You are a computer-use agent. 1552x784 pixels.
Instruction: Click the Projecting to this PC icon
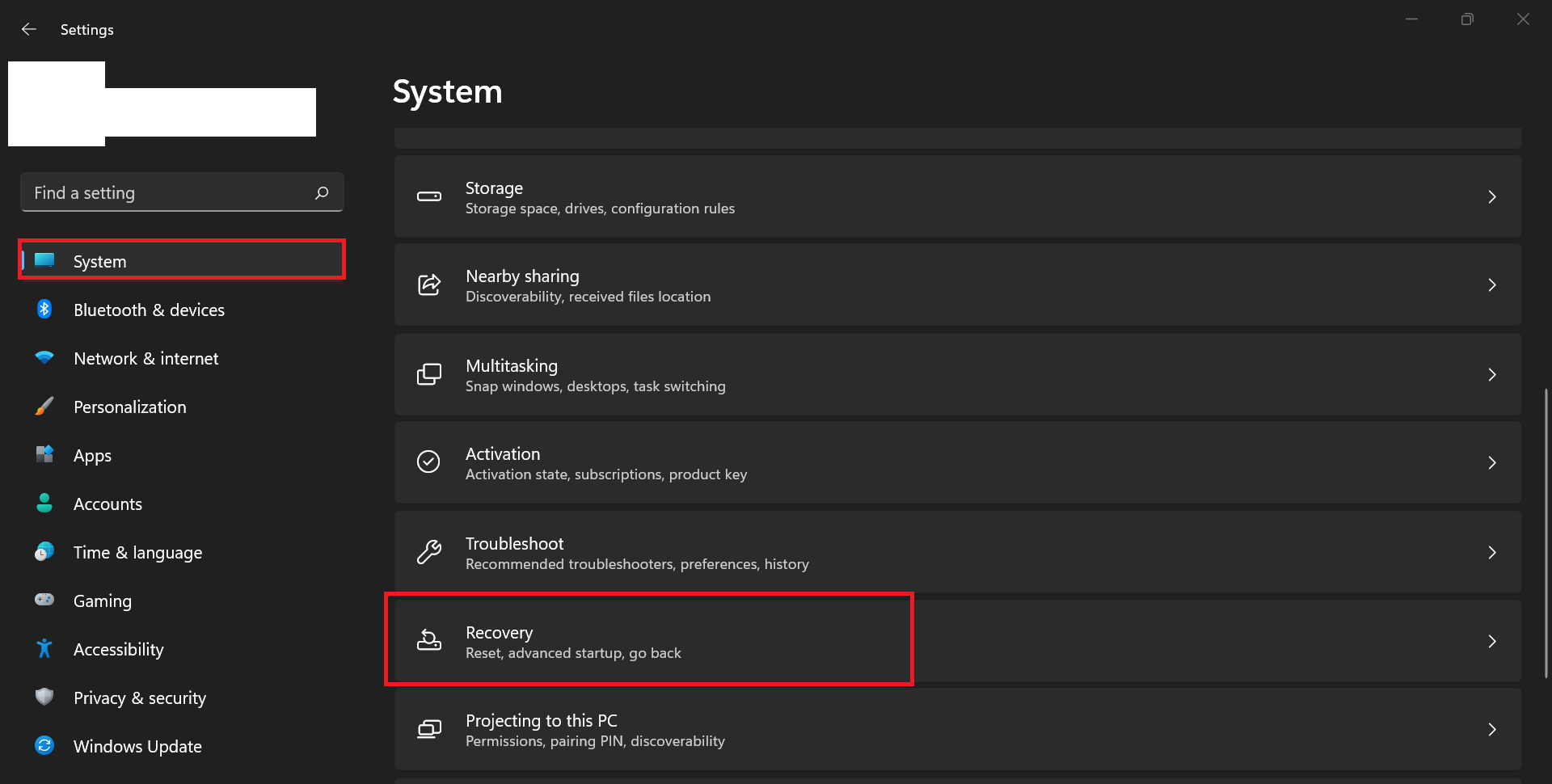pyautogui.click(x=428, y=729)
